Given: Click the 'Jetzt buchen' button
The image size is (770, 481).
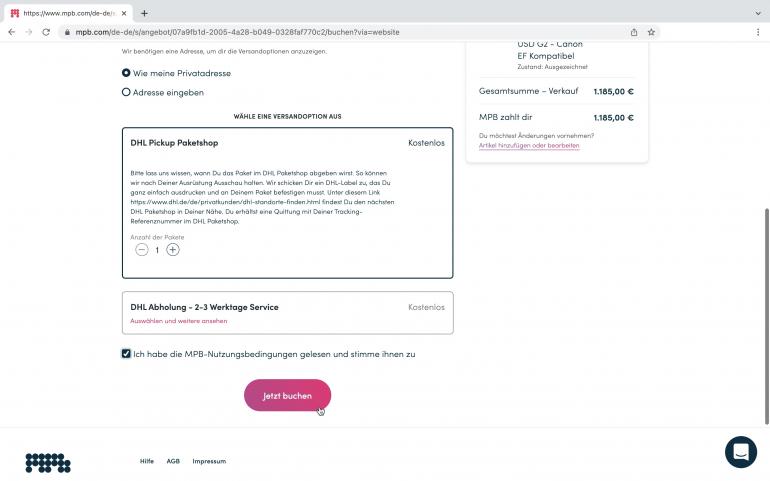Looking at the screenshot, I should [287, 396].
